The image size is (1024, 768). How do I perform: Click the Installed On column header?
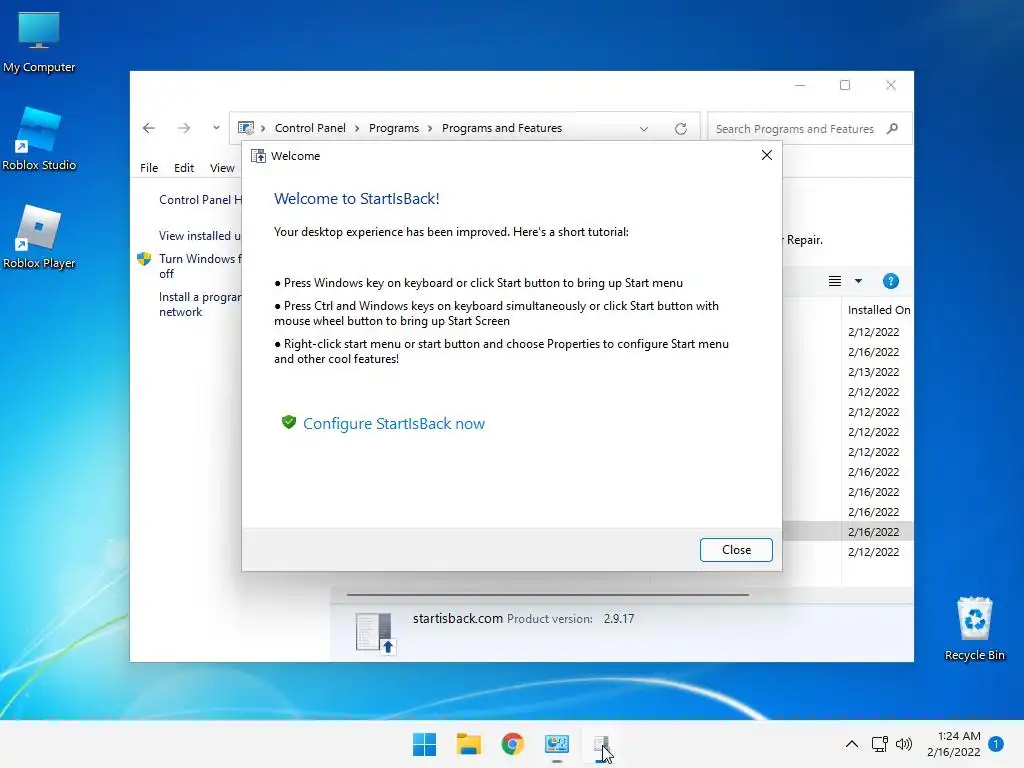coord(878,310)
